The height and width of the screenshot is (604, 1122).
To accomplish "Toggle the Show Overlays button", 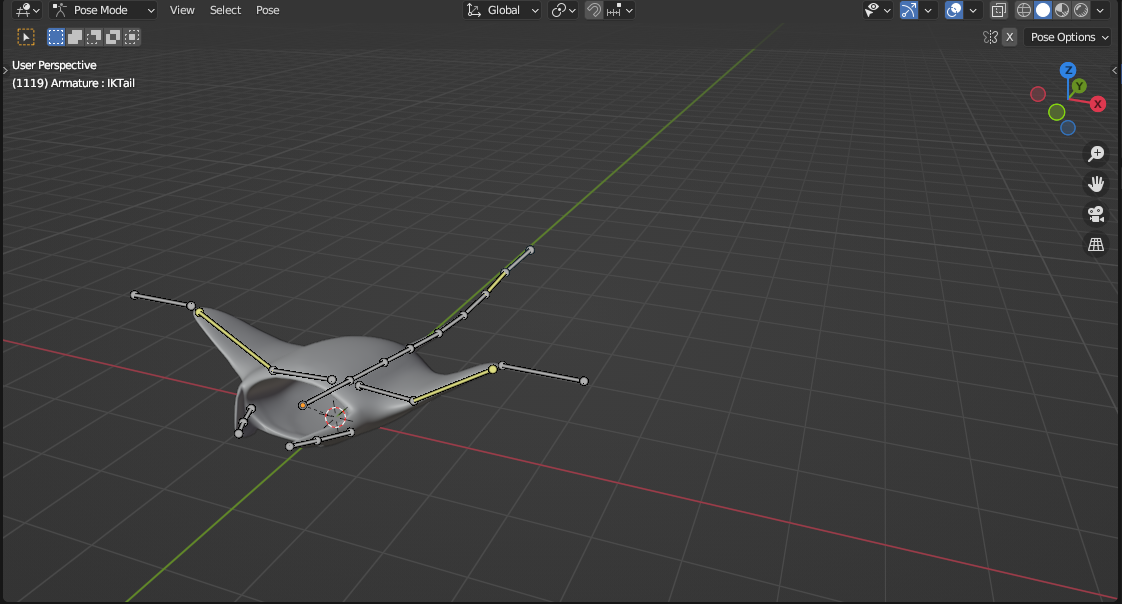I will (x=954, y=10).
